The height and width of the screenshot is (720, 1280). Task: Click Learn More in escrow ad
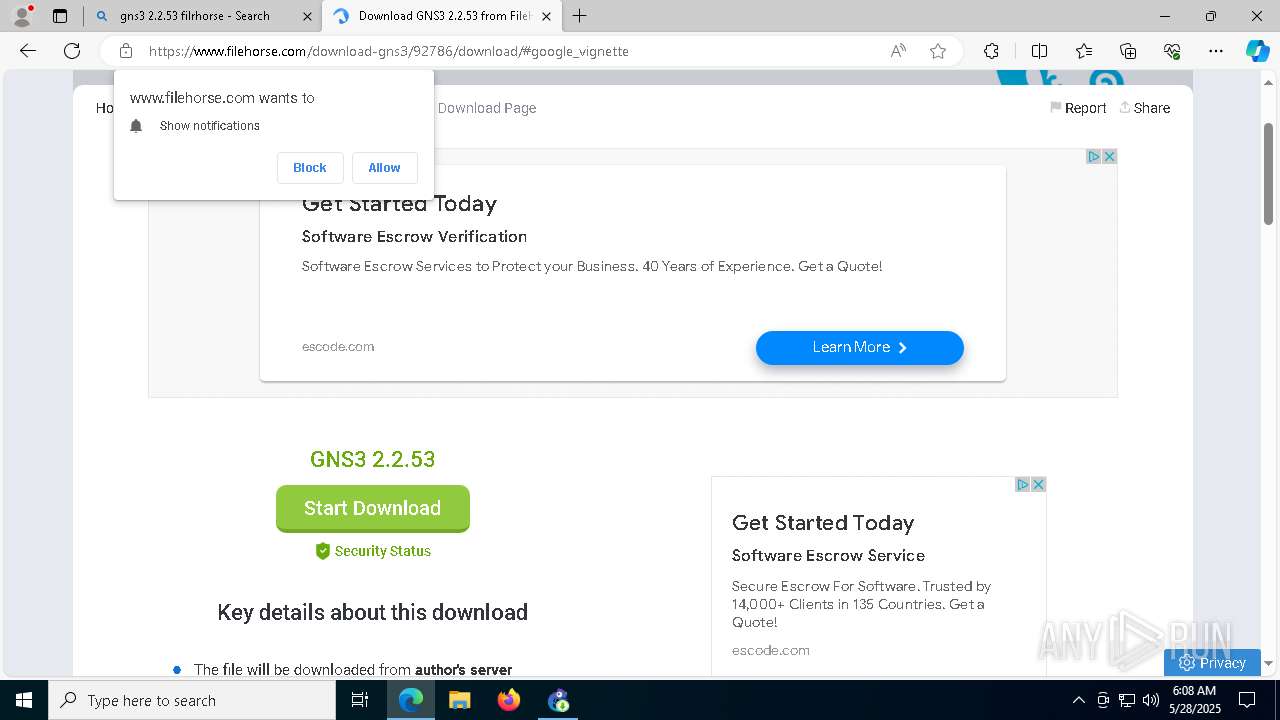(860, 347)
